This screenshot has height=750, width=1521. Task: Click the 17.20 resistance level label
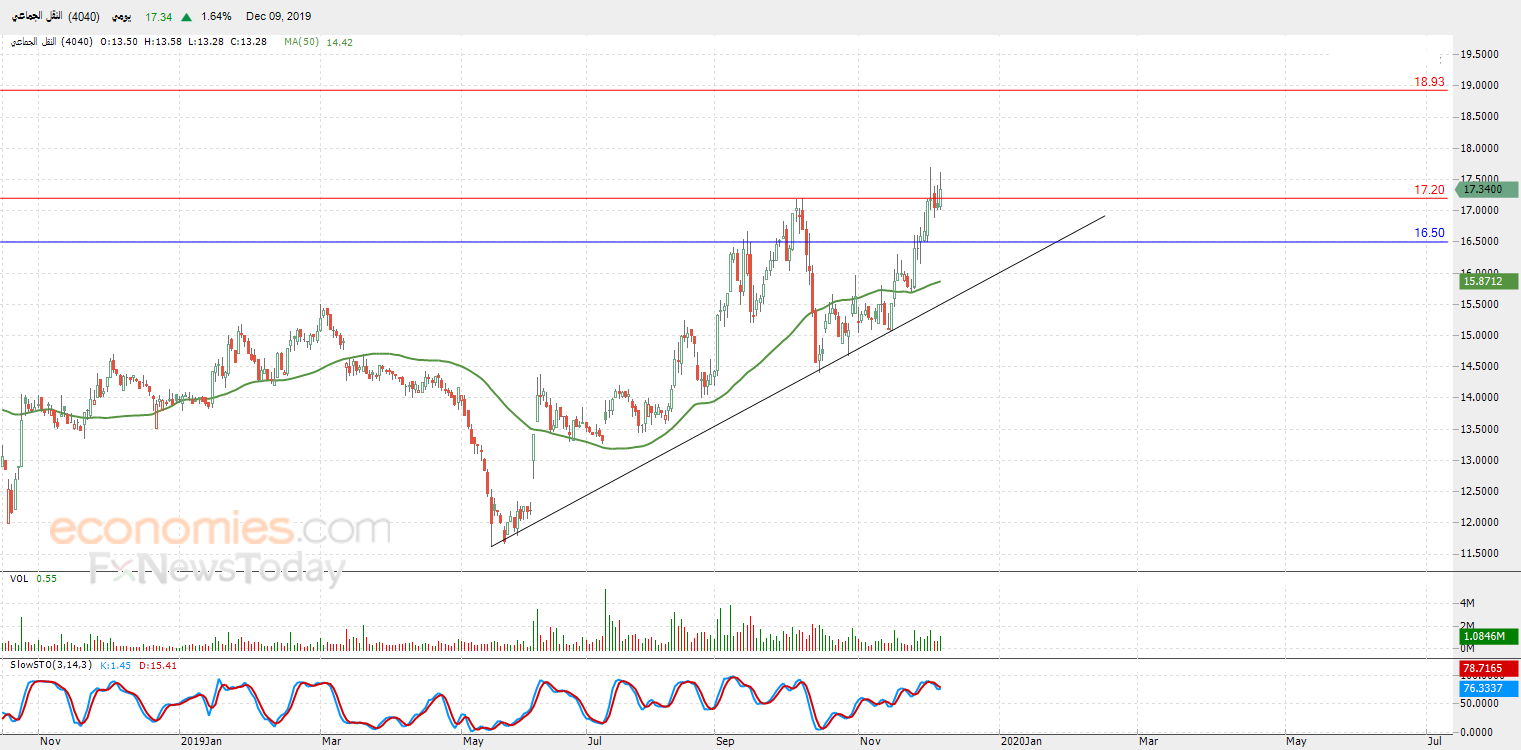pyautogui.click(x=1430, y=190)
